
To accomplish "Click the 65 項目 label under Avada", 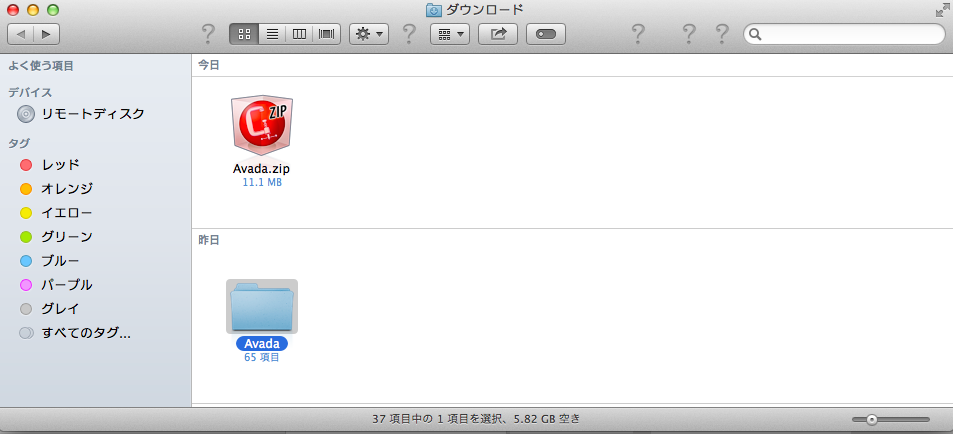I will pyautogui.click(x=262, y=357).
